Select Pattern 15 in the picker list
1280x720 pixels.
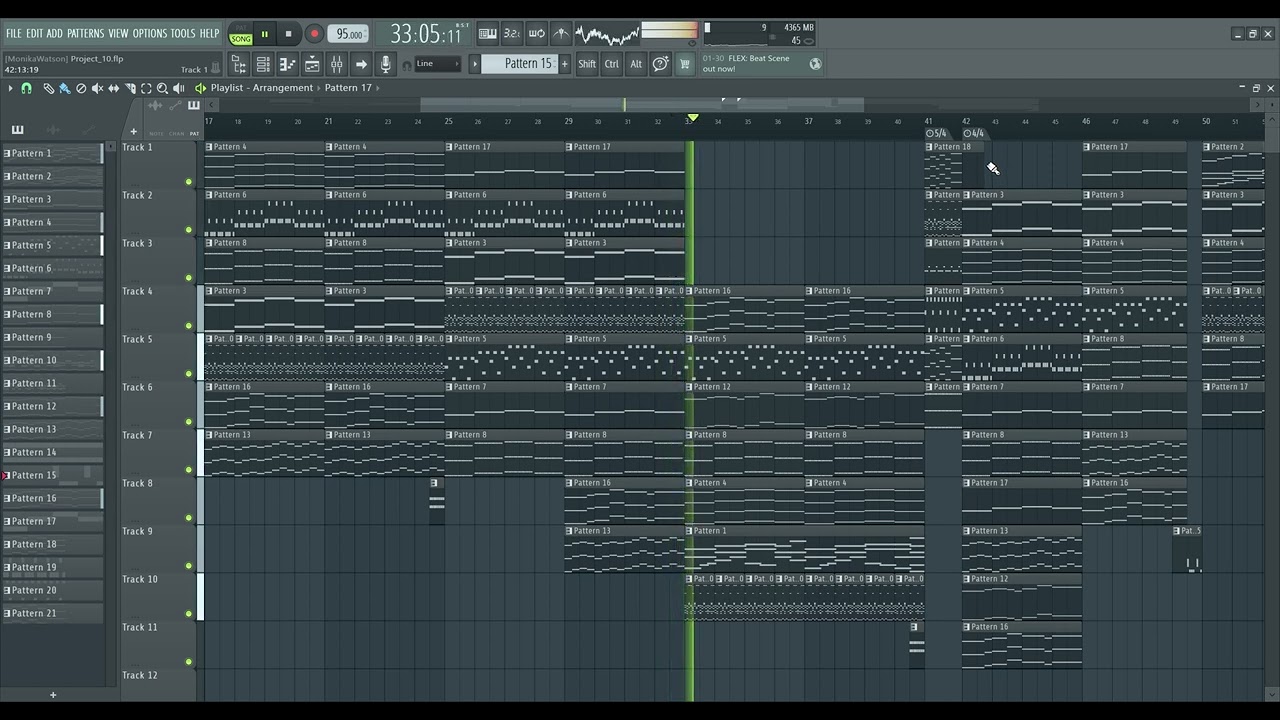[x=53, y=475]
